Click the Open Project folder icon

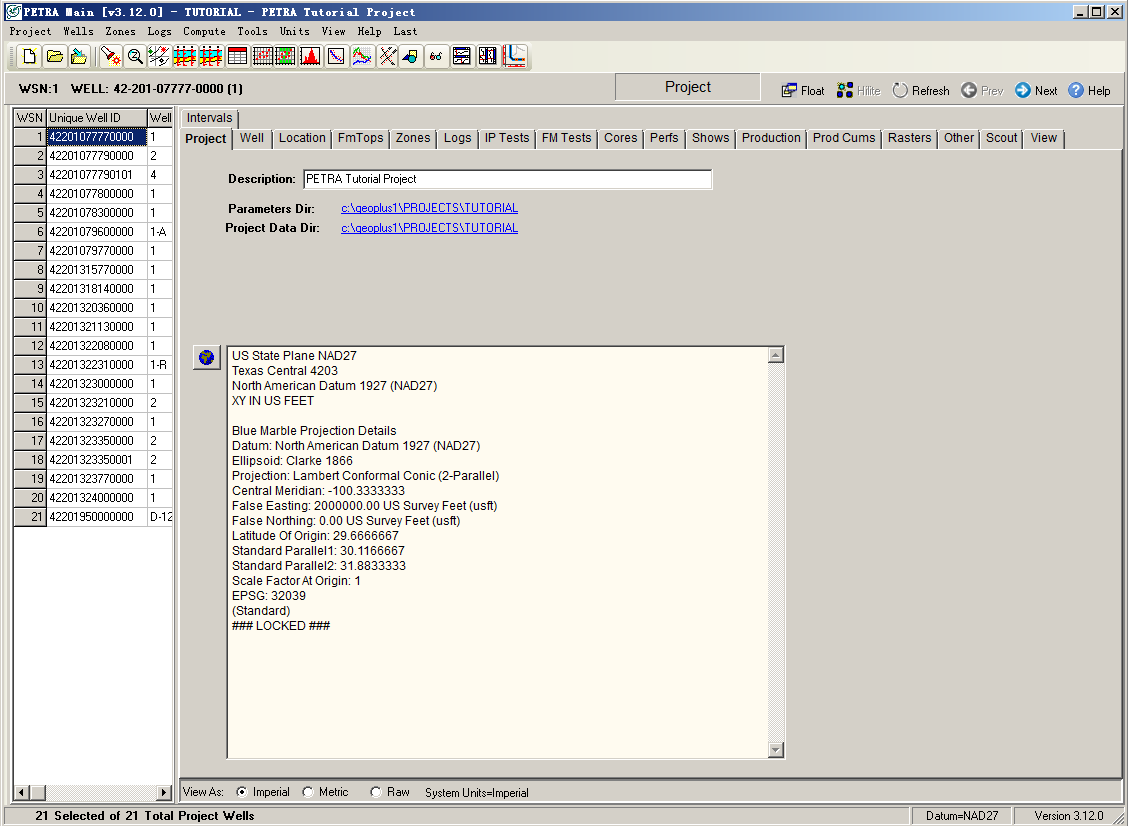(x=55, y=56)
